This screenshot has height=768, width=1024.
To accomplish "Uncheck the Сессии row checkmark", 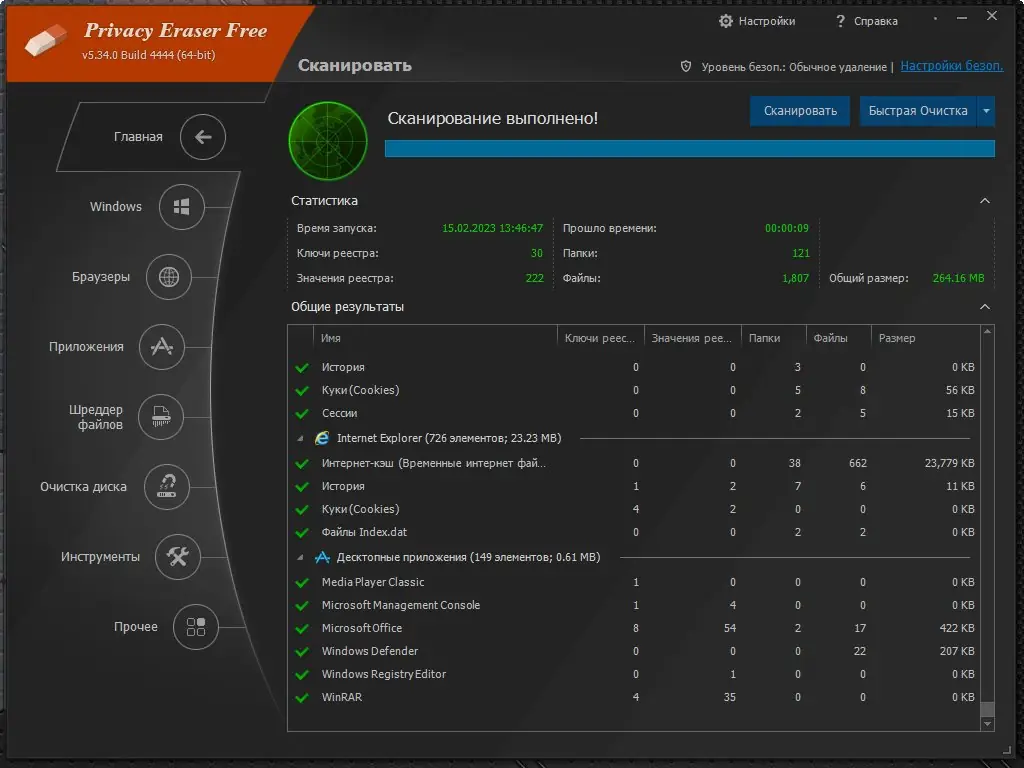I will [302, 413].
